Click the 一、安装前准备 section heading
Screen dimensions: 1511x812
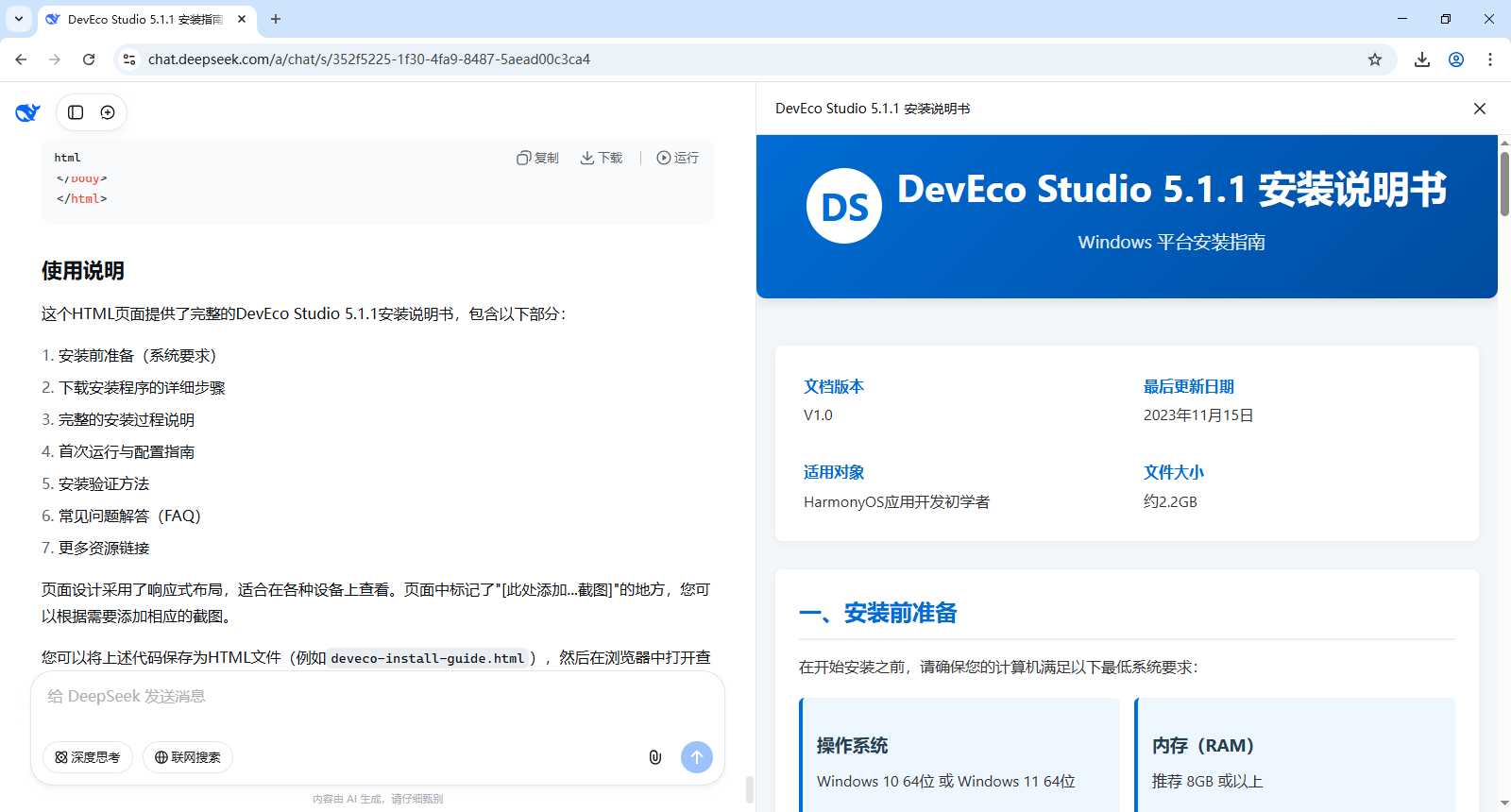(x=878, y=614)
